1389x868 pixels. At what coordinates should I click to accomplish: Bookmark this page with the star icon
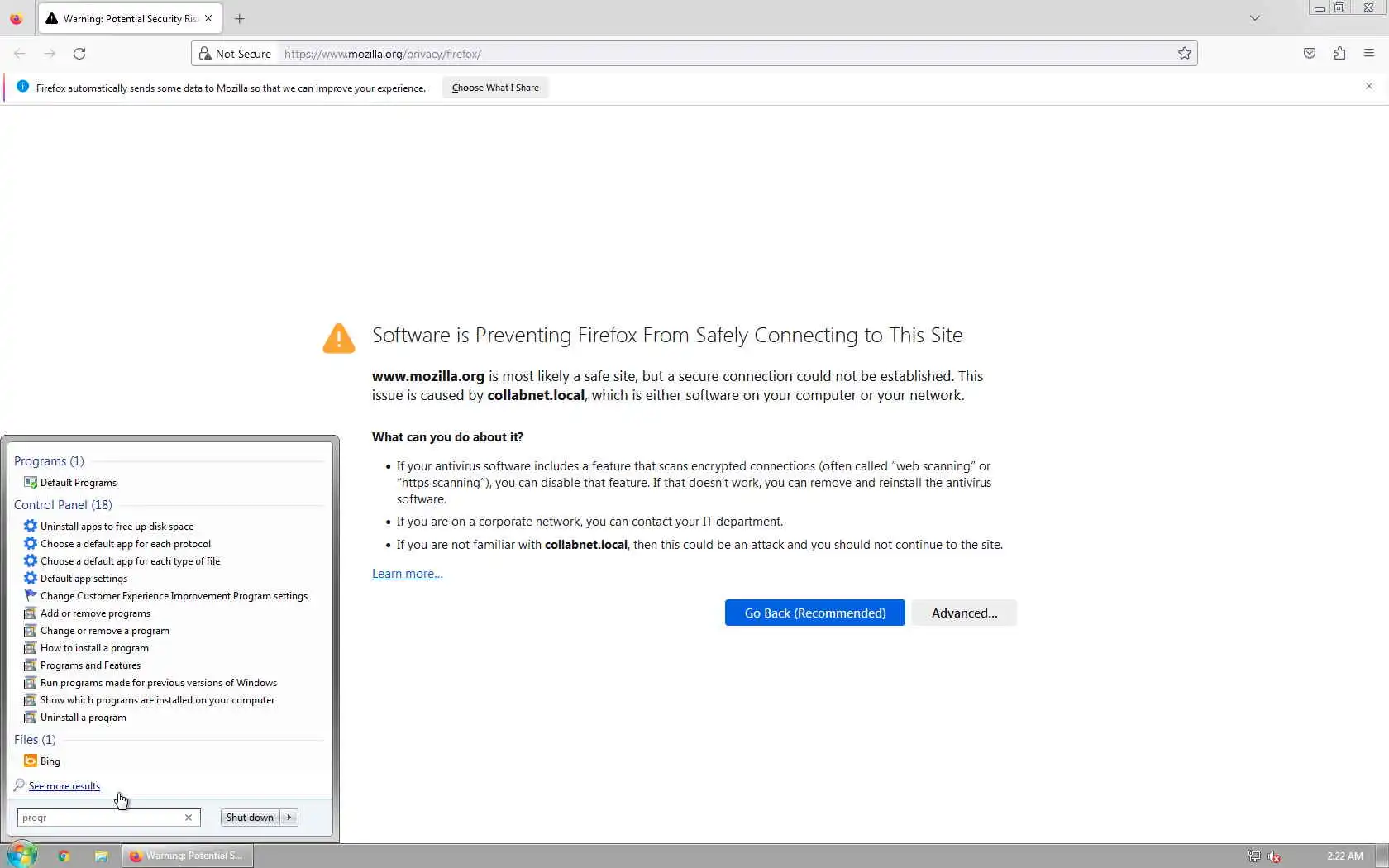1185,54
